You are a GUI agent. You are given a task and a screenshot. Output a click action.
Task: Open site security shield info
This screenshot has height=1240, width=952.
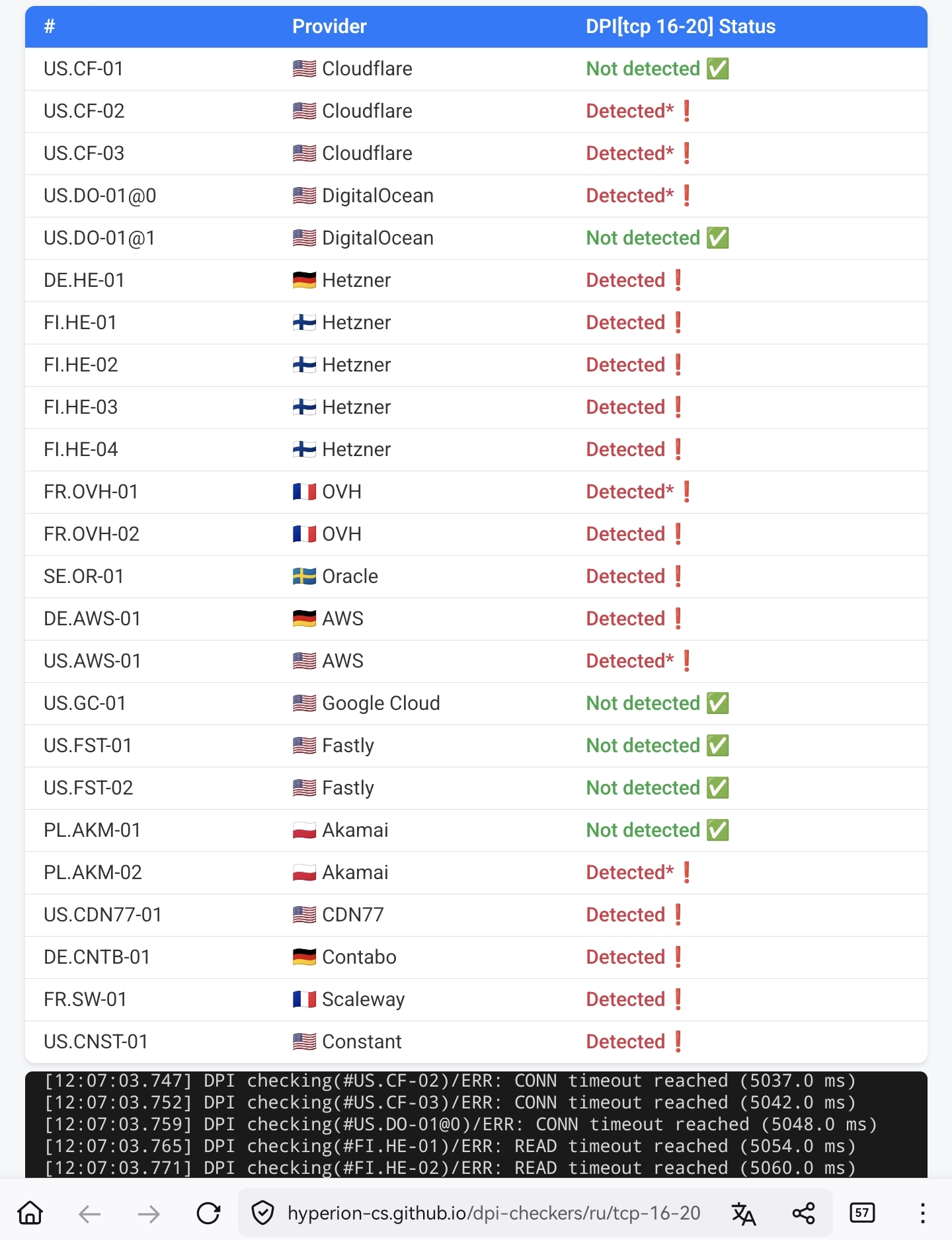[x=263, y=1213]
